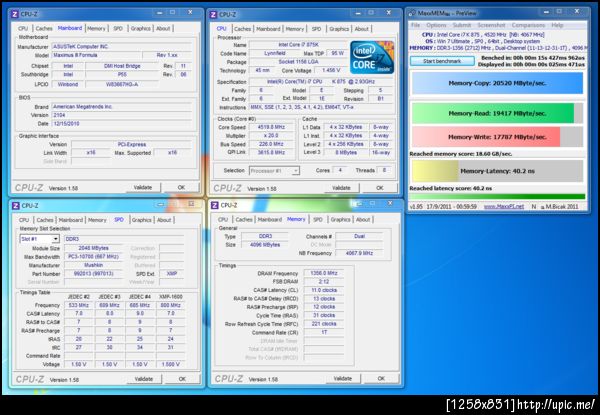Viewport: 600px width, 415px height.
Task: Click the MaxxMEM window title bar icon
Action: [x=412, y=13]
